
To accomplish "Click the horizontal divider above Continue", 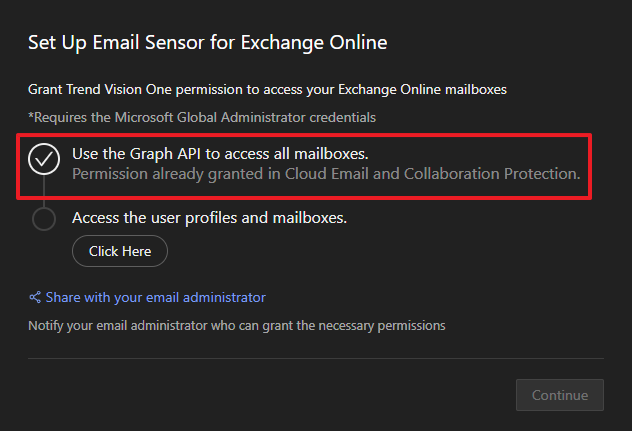I will coord(316,358).
